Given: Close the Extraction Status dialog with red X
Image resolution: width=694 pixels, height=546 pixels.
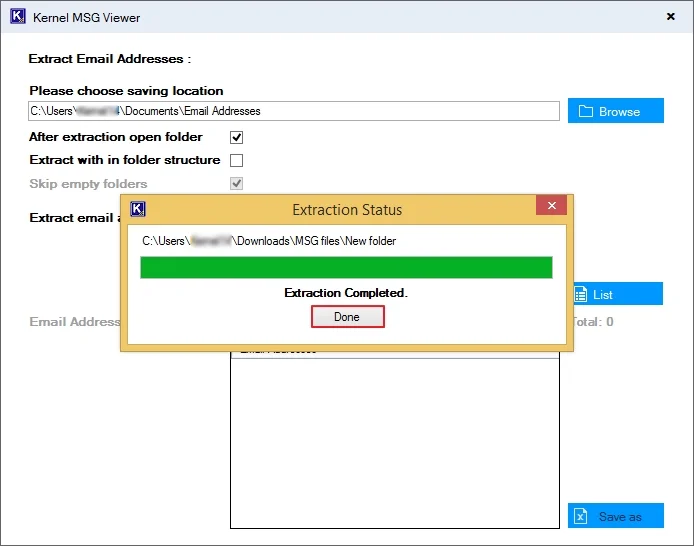Looking at the screenshot, I should [x=551, y=207].
